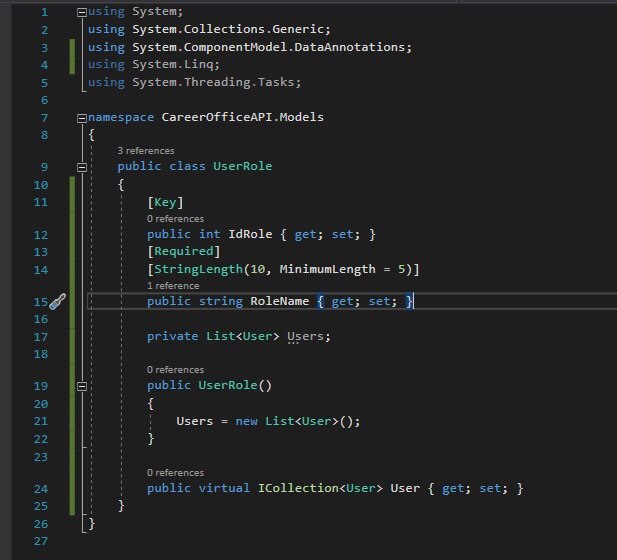
Task: Collapse the using directives block at line 1
Action: (81, 13)
